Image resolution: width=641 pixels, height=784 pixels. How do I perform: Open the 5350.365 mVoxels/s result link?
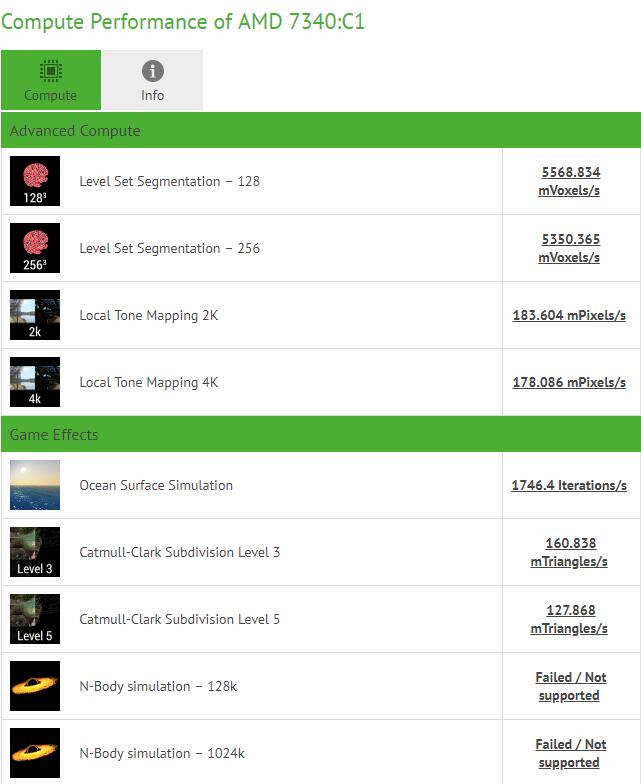[570, 248]
